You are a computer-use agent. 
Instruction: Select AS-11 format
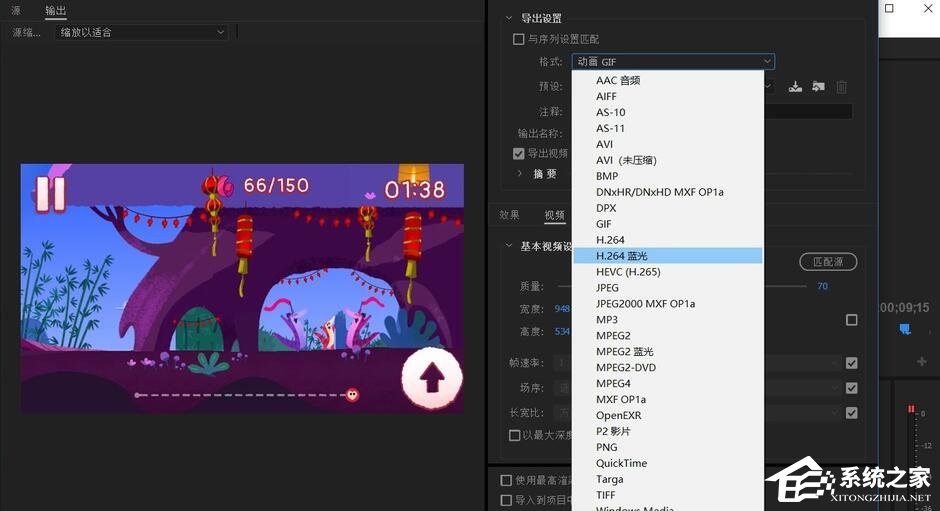point(668,128)
